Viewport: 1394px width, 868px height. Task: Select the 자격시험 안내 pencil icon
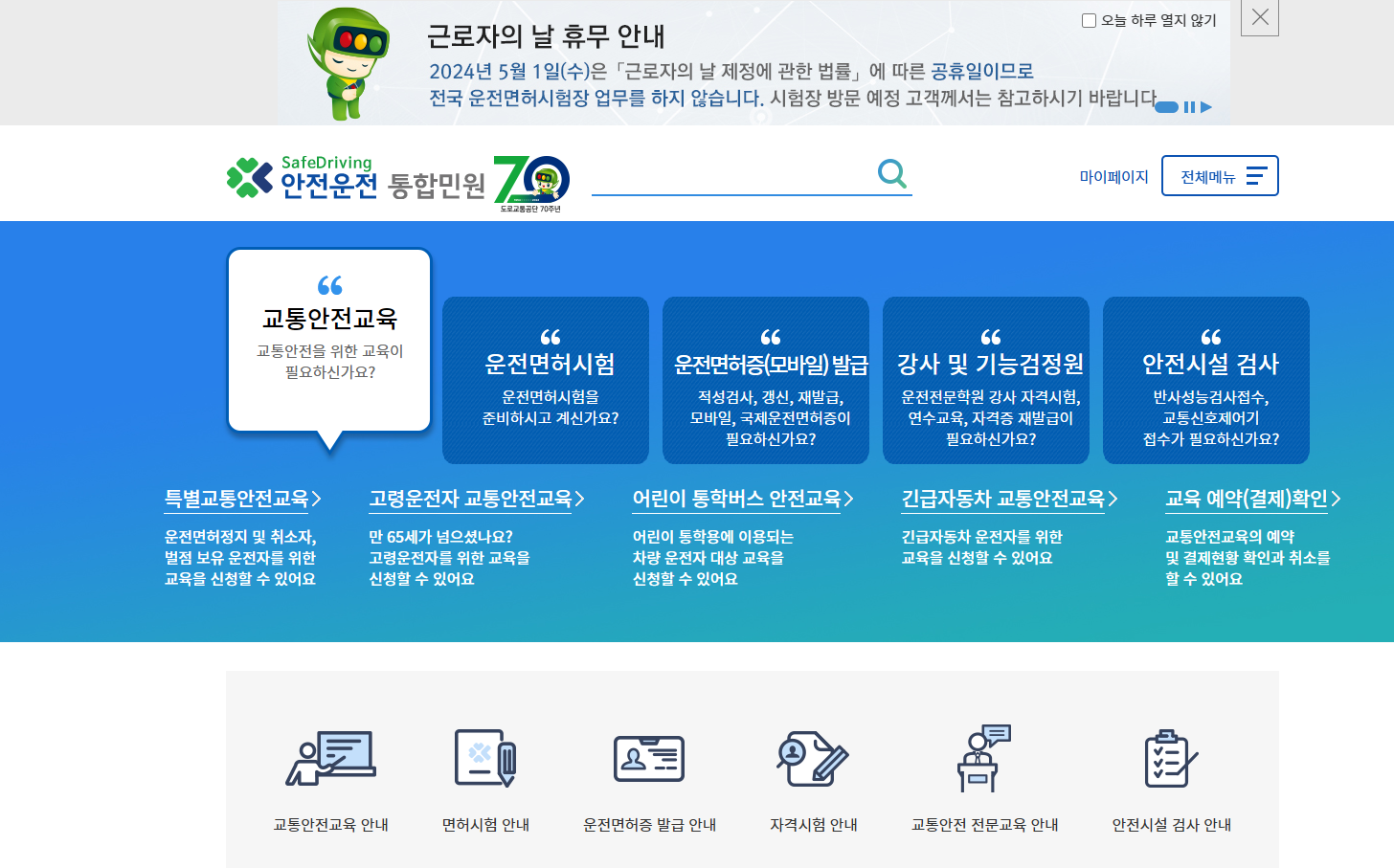[811, 757]
